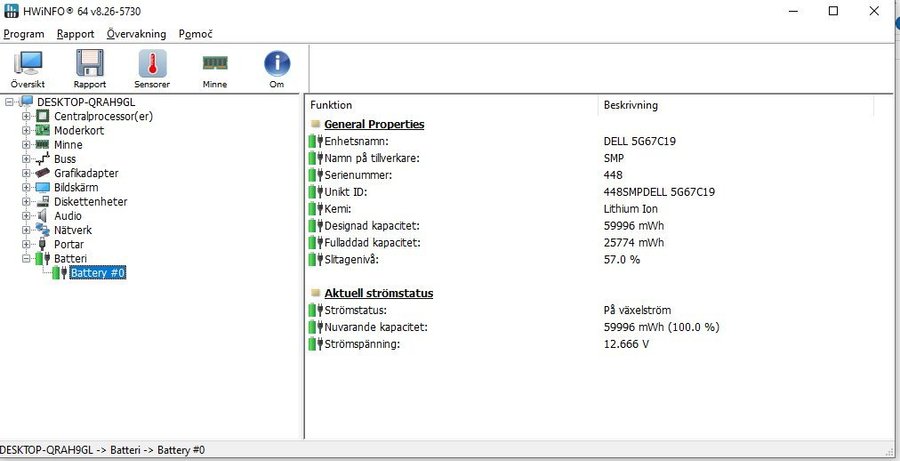The height and width of the screenshot is (461, 900).
Task: Select Battery #0 in the tree
Action: point(98,273)
